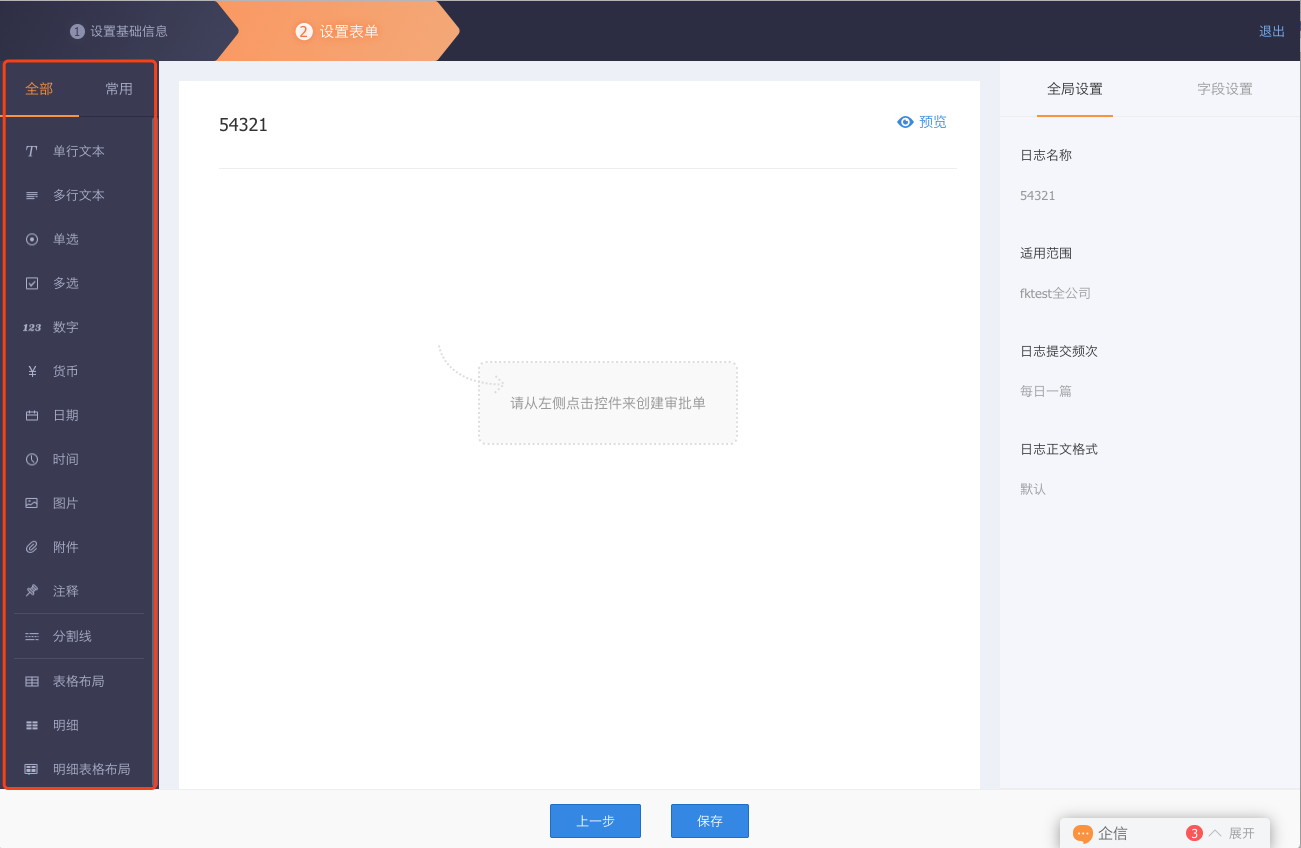Click the 分割线 divider icon
This screenshot has width=1301, height=848.
coord(32,637)
